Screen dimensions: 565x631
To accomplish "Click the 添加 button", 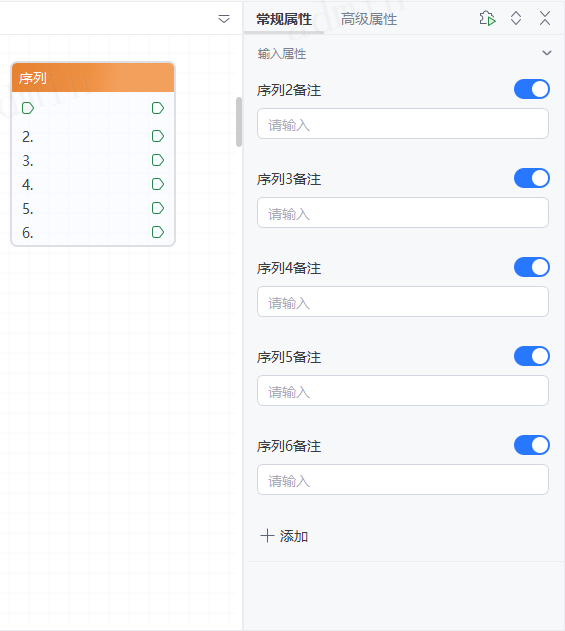I will (x=284, y=536).
